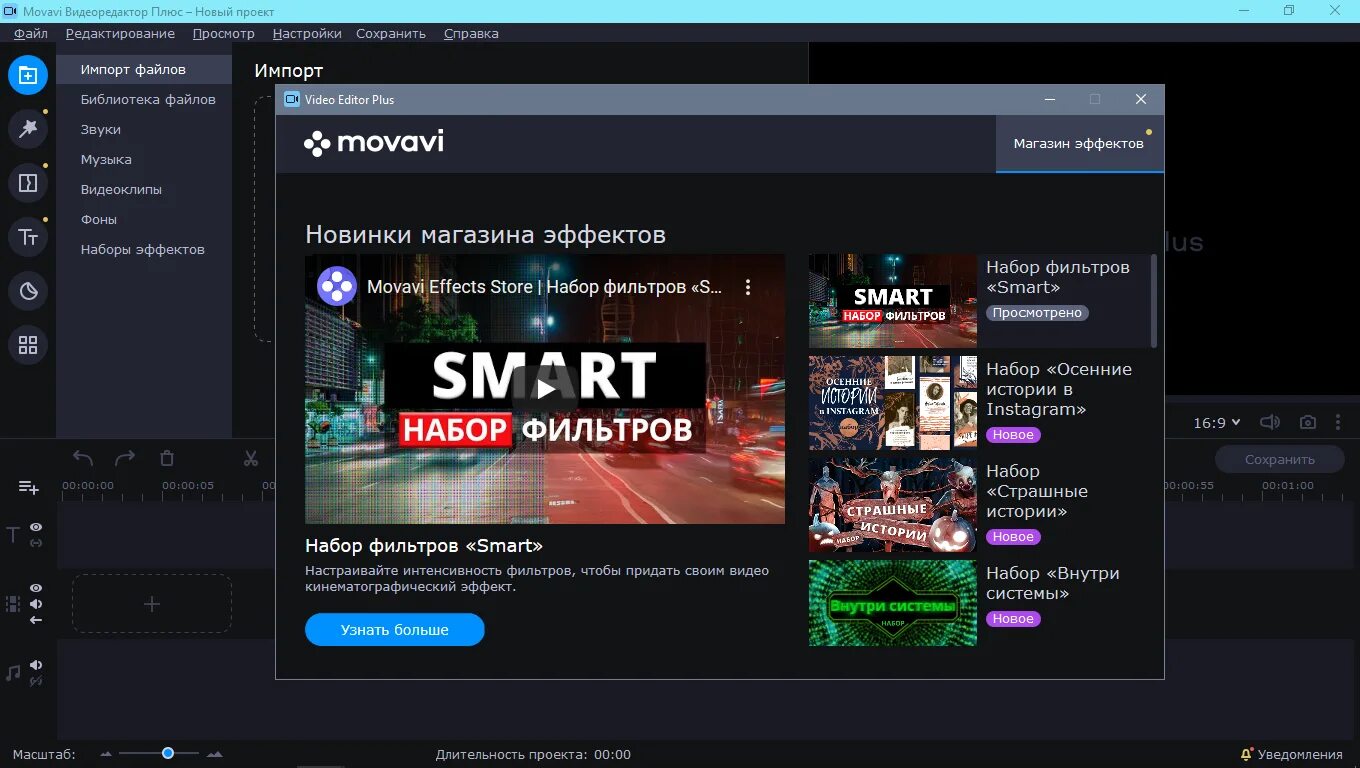The image size is (1360, 768).
Task: Open the Справка menu
Action: (471, 33)
